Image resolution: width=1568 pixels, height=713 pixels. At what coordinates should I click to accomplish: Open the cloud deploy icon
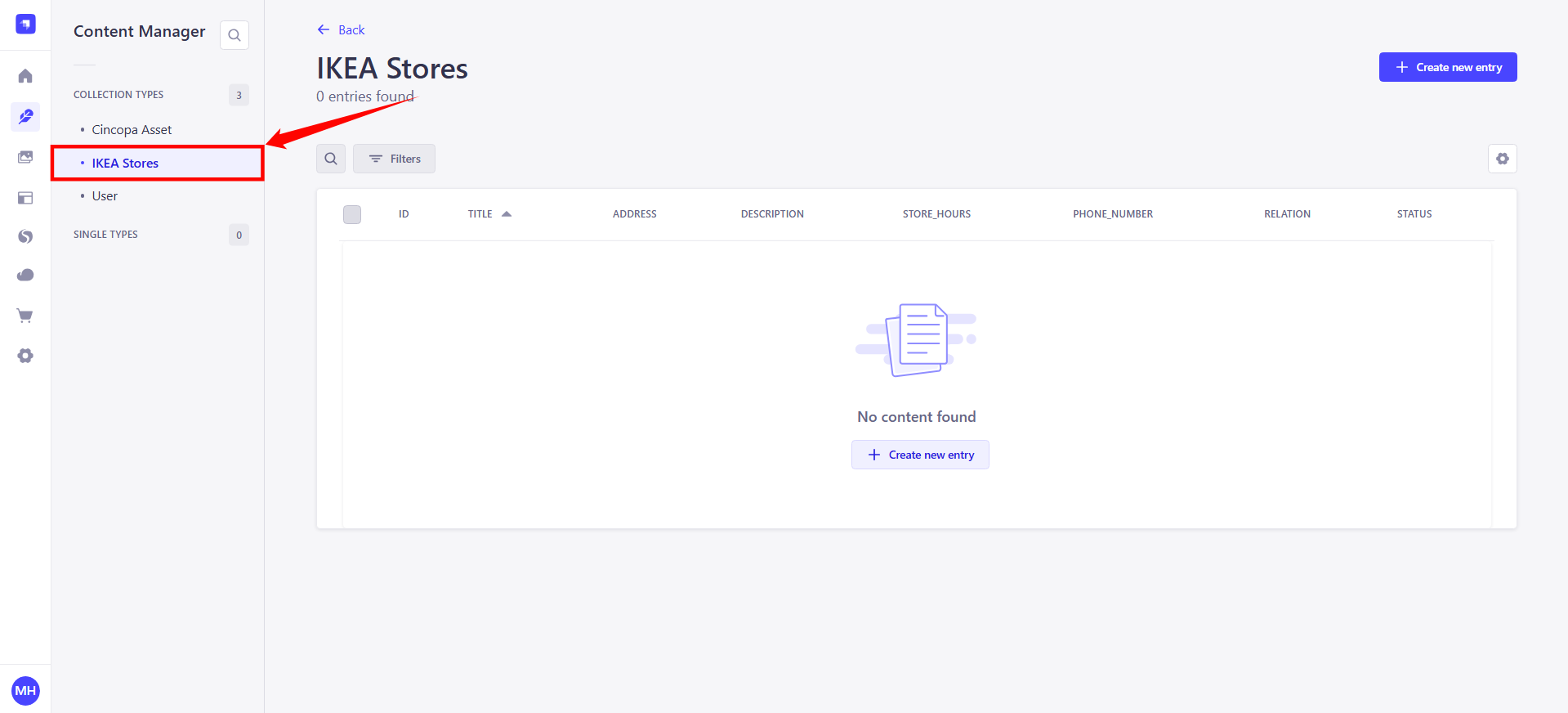point(25,276)
